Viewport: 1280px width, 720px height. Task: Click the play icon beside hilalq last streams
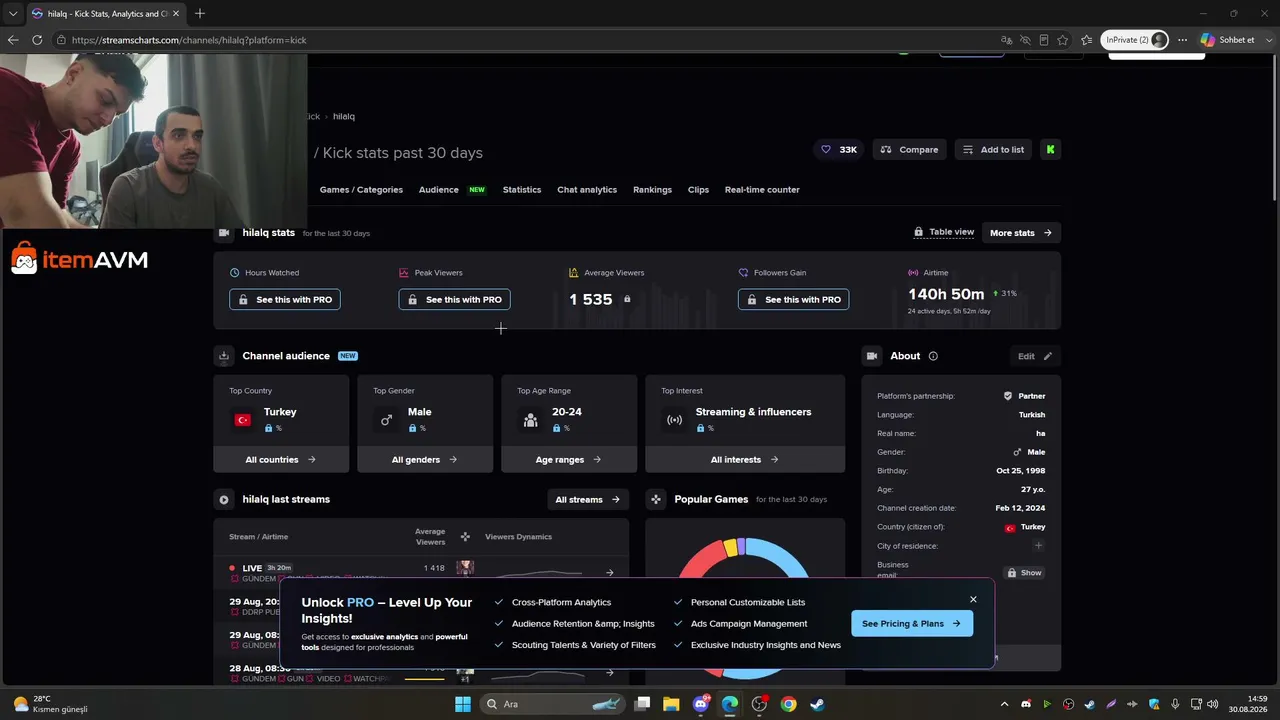tap(224, 499)
